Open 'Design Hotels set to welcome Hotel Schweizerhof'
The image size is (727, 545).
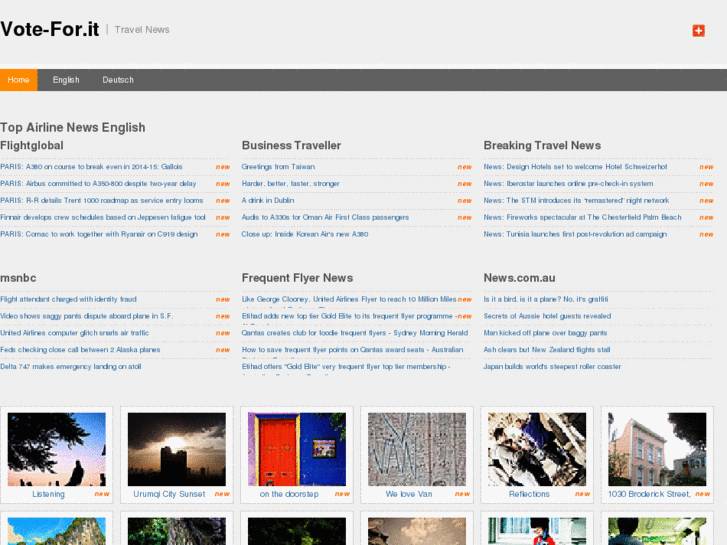(575, 167)
